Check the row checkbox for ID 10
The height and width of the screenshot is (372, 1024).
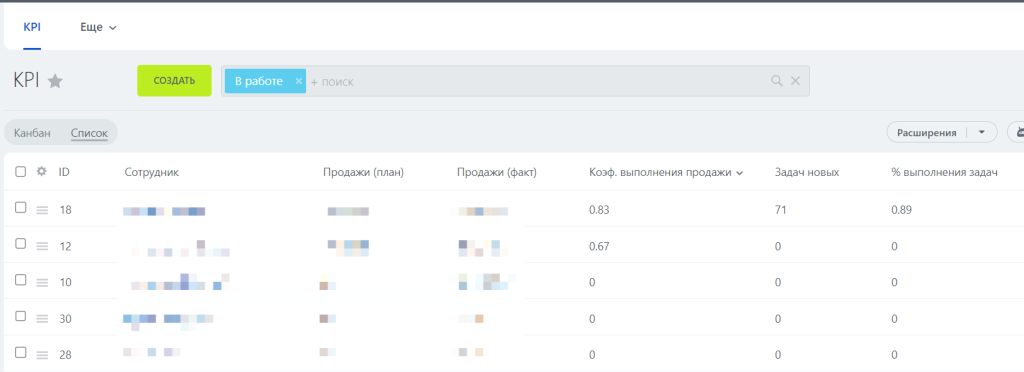[x=20, y=279]
